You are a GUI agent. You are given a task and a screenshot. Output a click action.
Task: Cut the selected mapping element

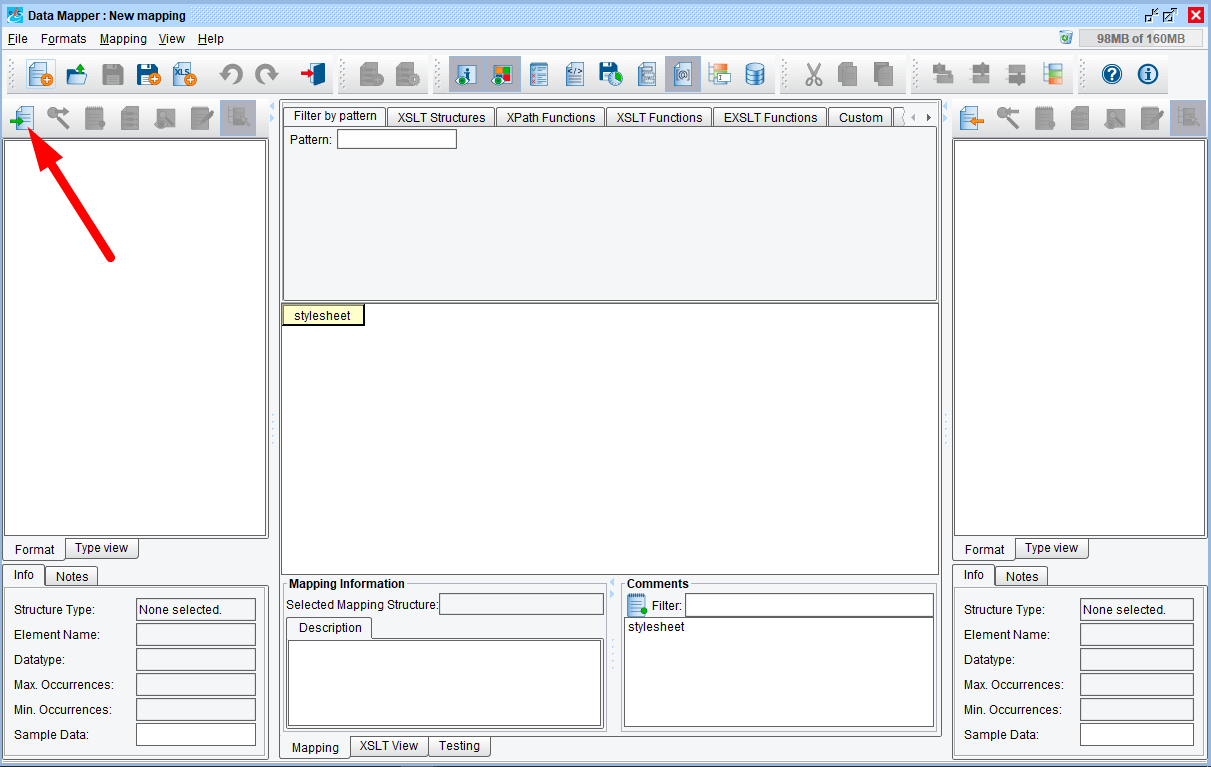coord(812,74)
